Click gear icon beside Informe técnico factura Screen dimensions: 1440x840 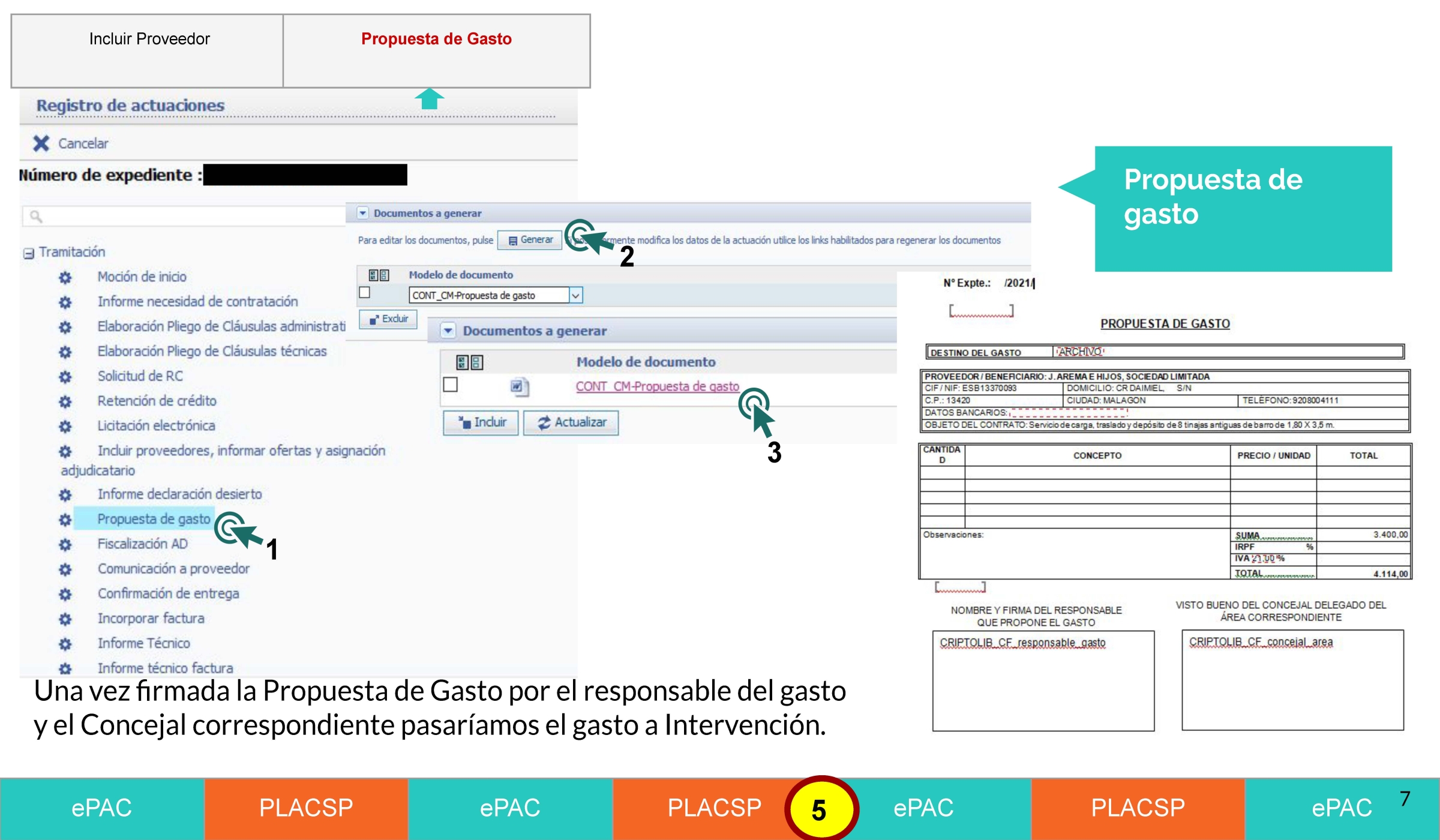point(65,668)
